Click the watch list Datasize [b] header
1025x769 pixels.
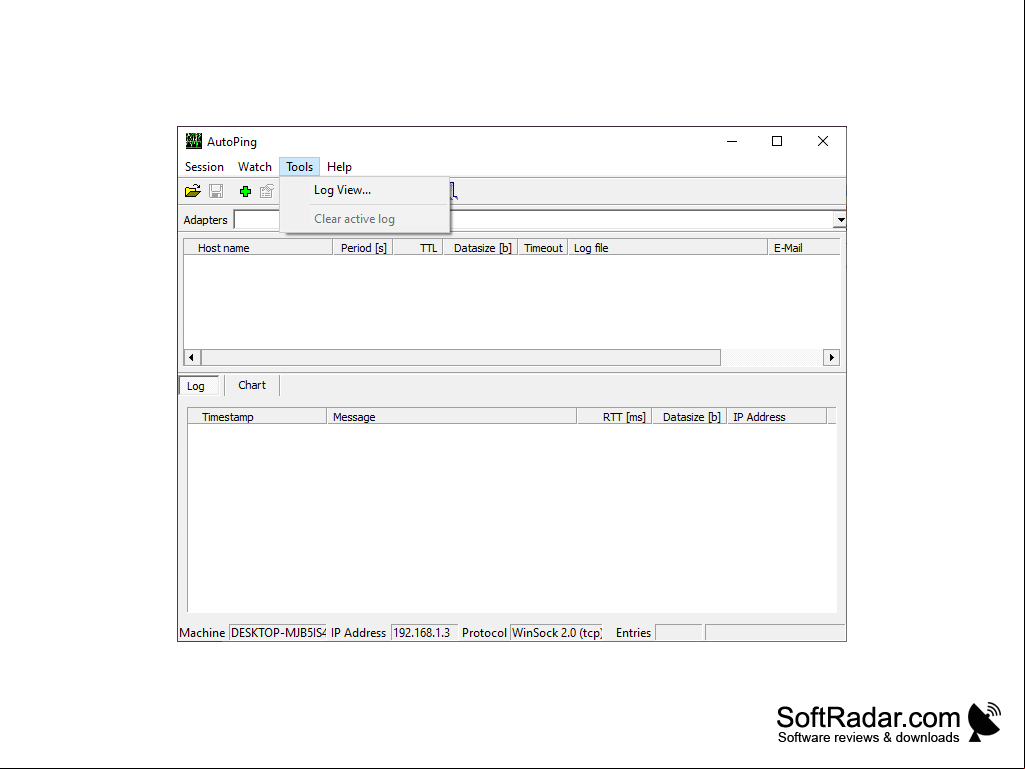[x=481, y=248]
